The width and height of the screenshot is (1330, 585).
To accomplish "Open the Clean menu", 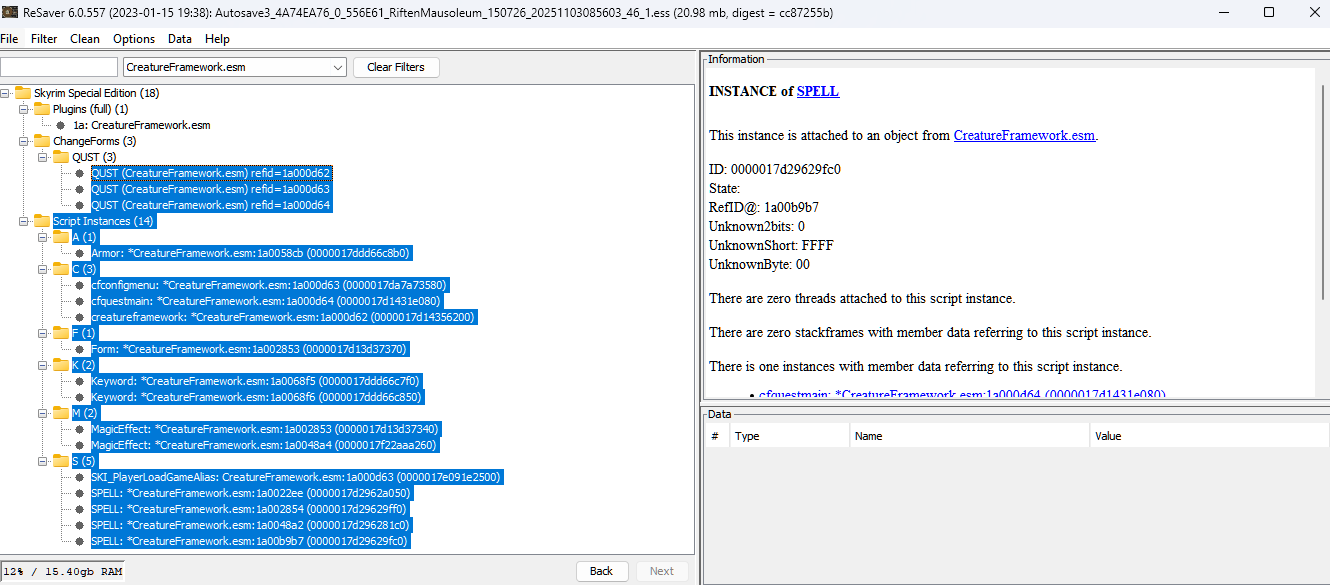I will click(x=85, y=39).
